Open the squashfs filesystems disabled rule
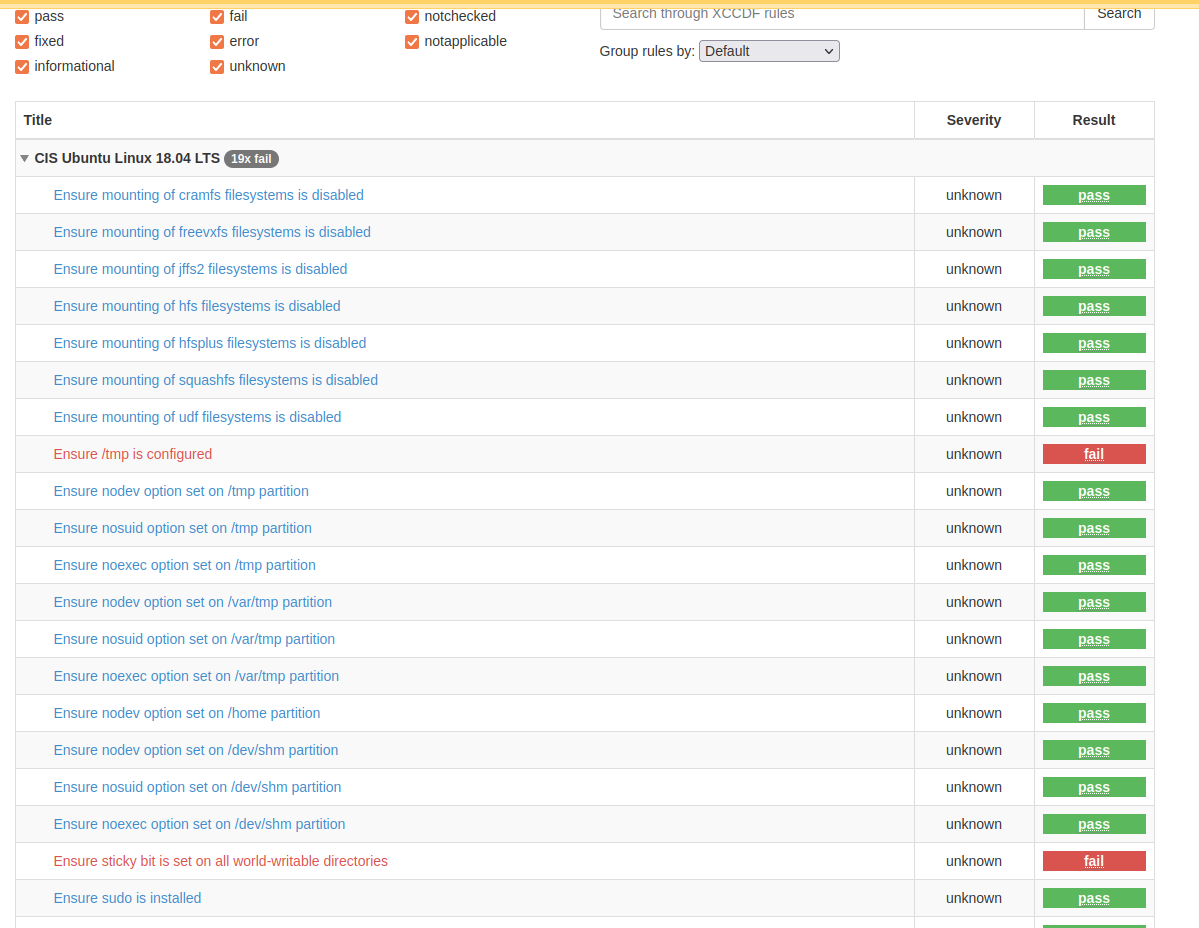 click(215, 380)
